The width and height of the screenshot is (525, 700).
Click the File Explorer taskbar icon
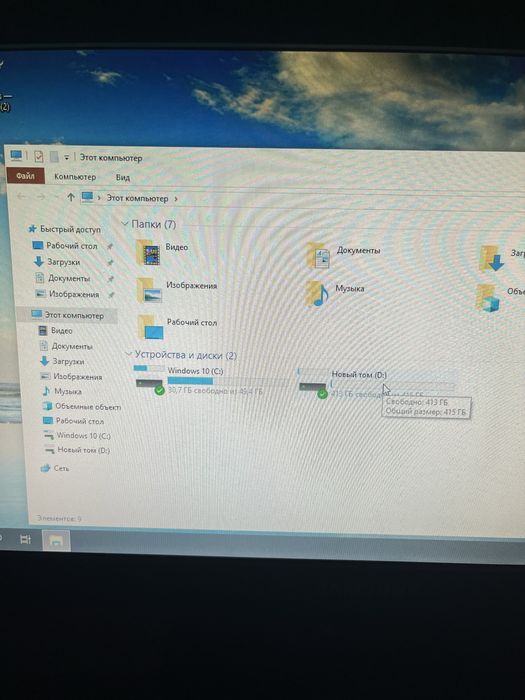click(56, 541)
